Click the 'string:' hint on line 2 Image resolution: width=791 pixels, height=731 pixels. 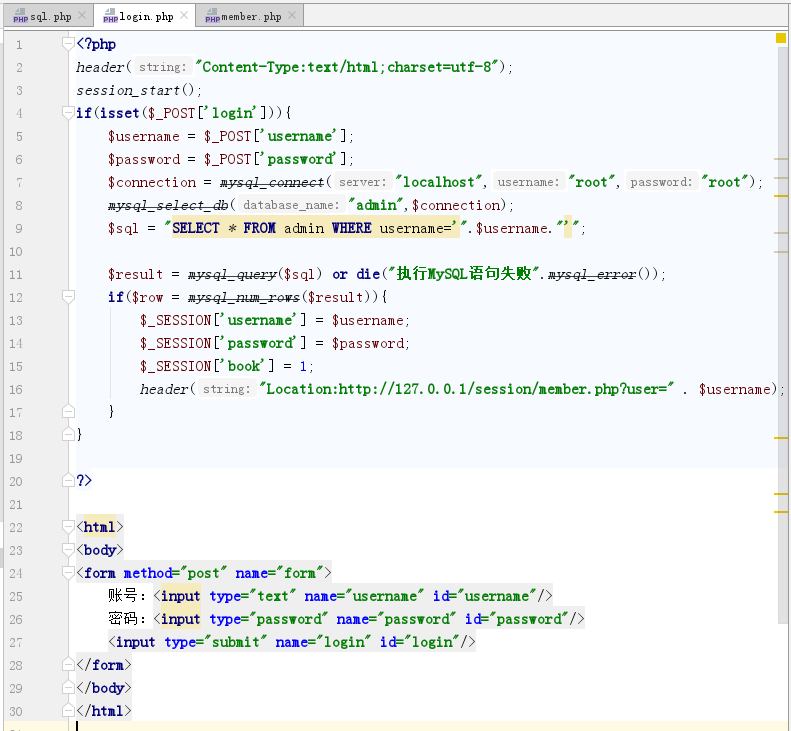point(162,67)
